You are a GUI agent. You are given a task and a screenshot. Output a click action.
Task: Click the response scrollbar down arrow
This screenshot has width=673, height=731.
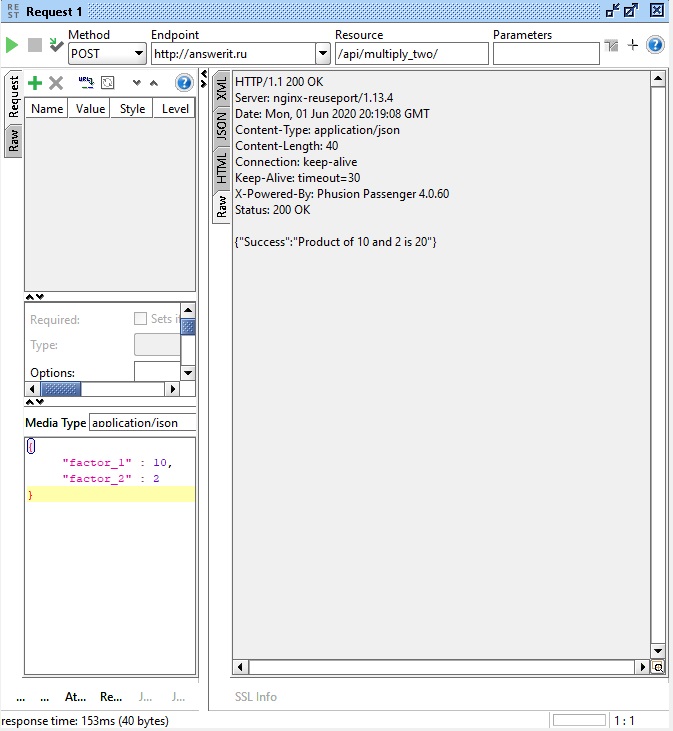click(658, 651)
